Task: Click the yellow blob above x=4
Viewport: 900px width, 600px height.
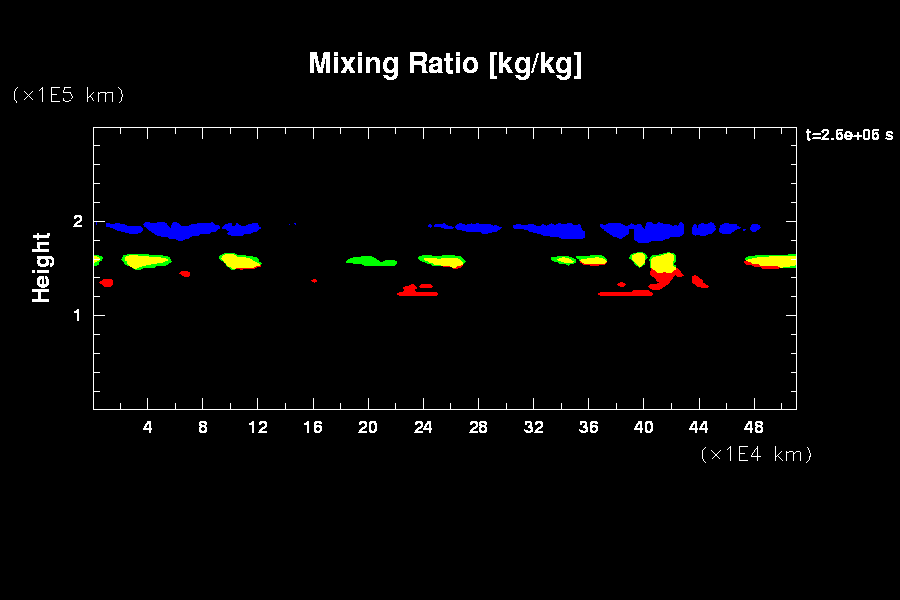Action: [147, 260]
